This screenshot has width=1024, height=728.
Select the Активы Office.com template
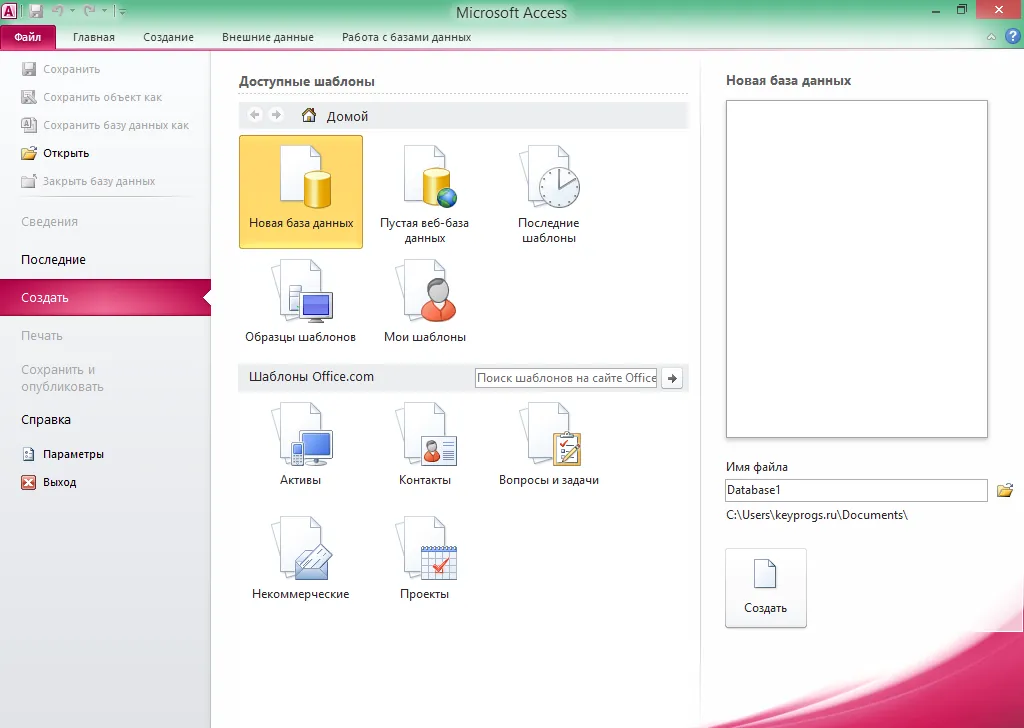(x=300, y=444)
